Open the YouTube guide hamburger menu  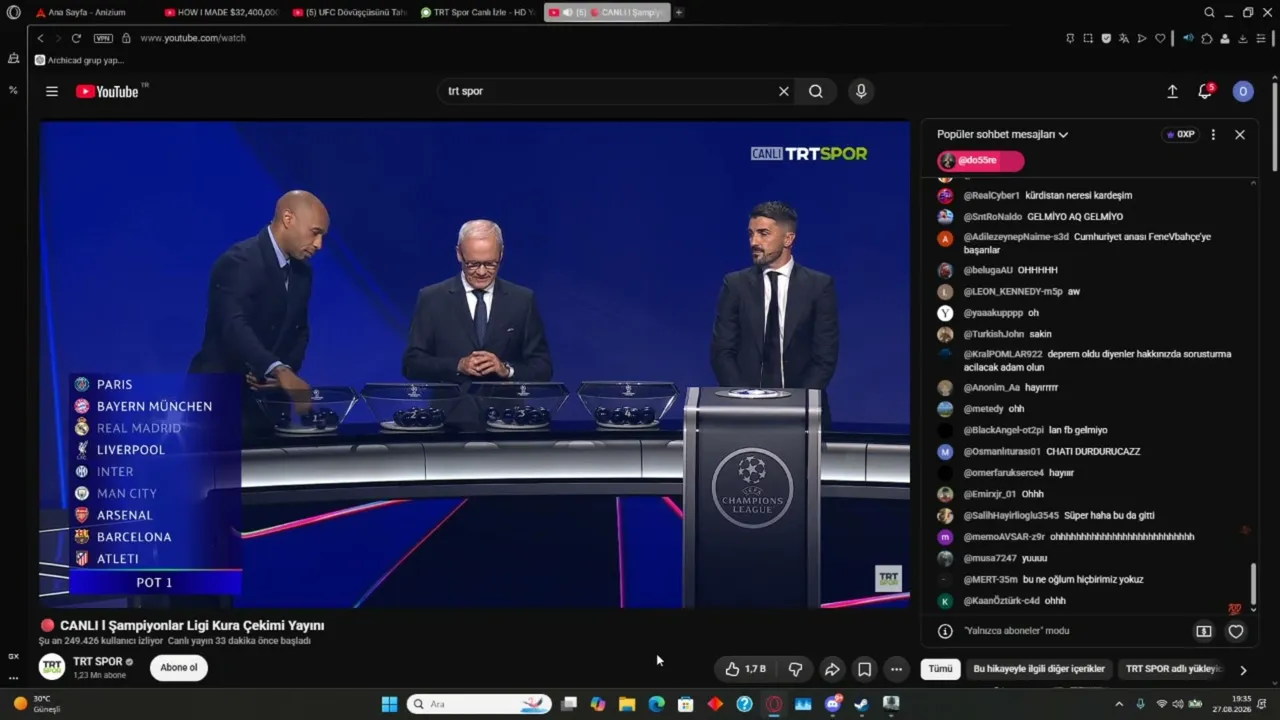(52, 91)
